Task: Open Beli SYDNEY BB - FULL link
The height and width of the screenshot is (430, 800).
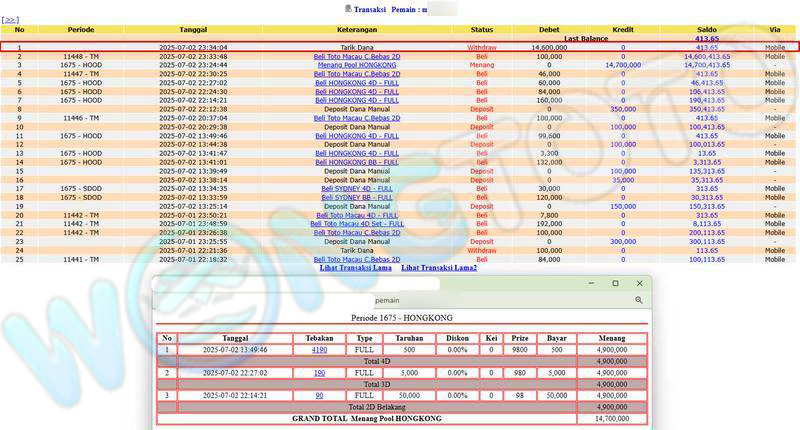Action: coord(357,197)
